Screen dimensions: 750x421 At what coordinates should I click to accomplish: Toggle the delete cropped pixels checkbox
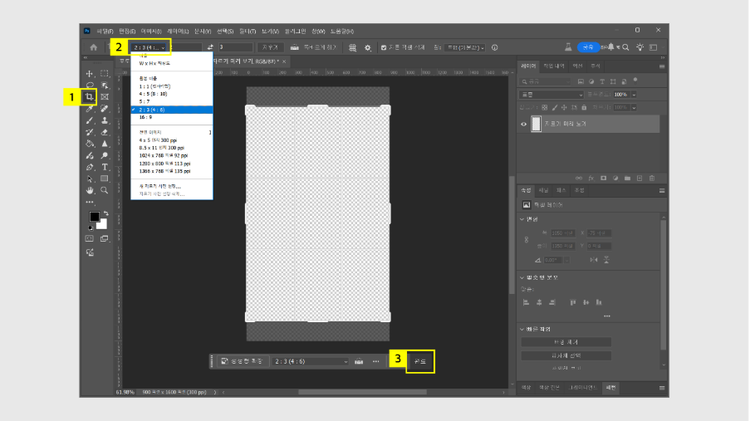381,47
